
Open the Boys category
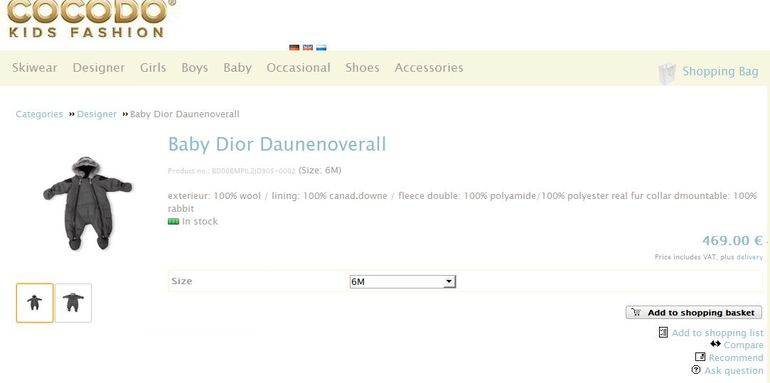[x=195, y=68]
